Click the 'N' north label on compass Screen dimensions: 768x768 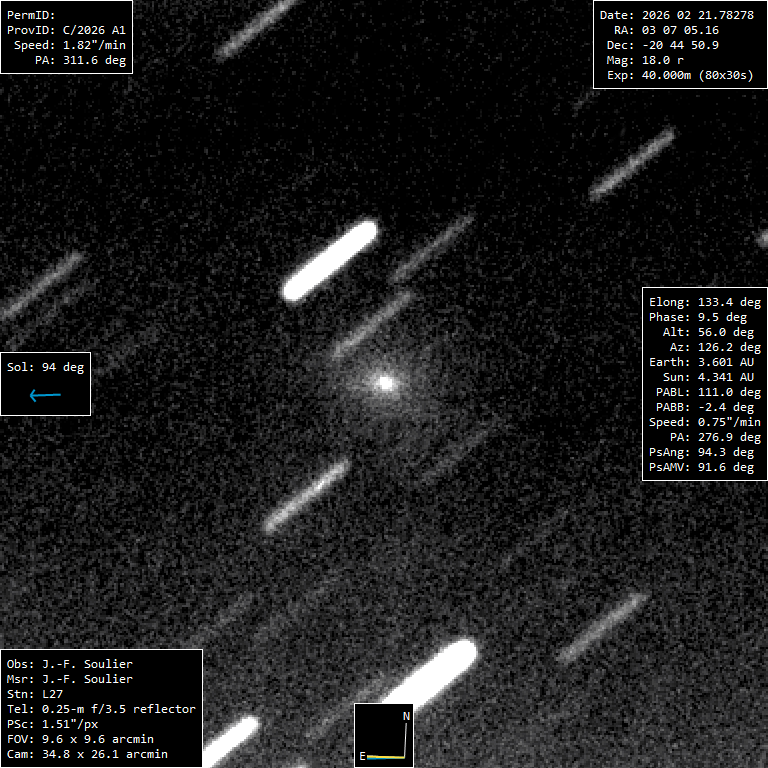[406, 716]
